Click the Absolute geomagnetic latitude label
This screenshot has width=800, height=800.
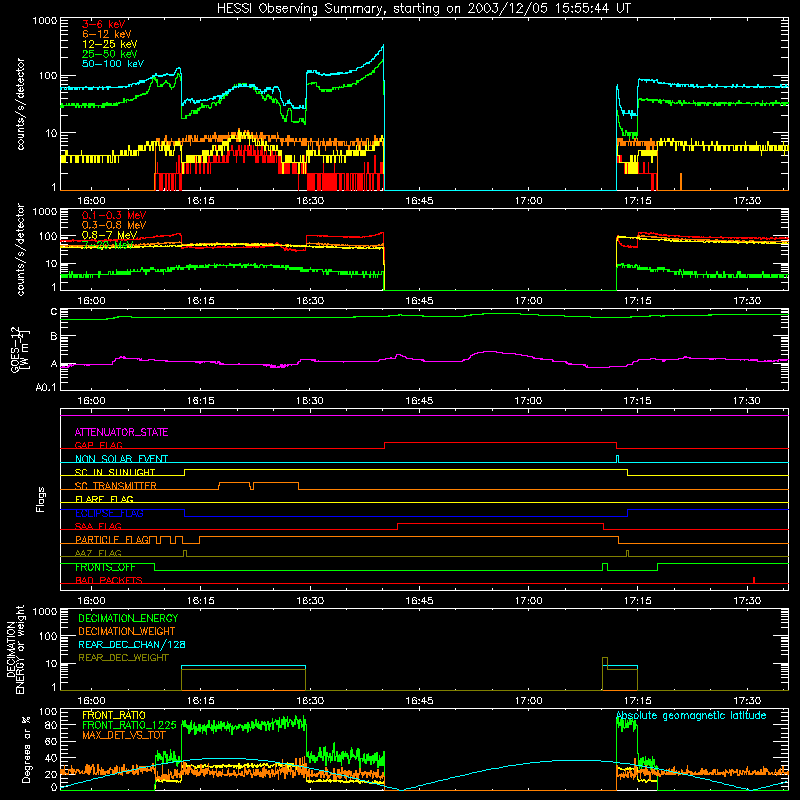click(x=691, y=716)
